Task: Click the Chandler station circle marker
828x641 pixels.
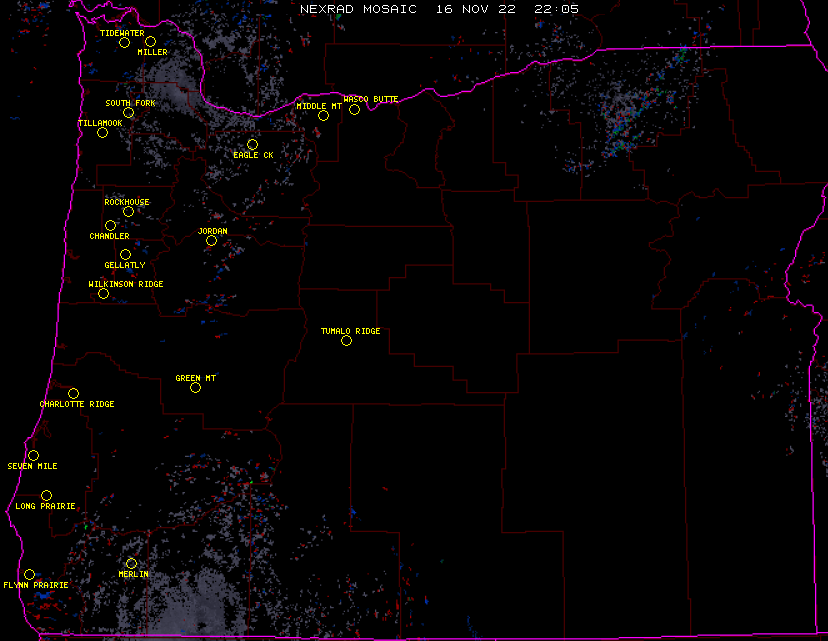Action: (110, 225)
